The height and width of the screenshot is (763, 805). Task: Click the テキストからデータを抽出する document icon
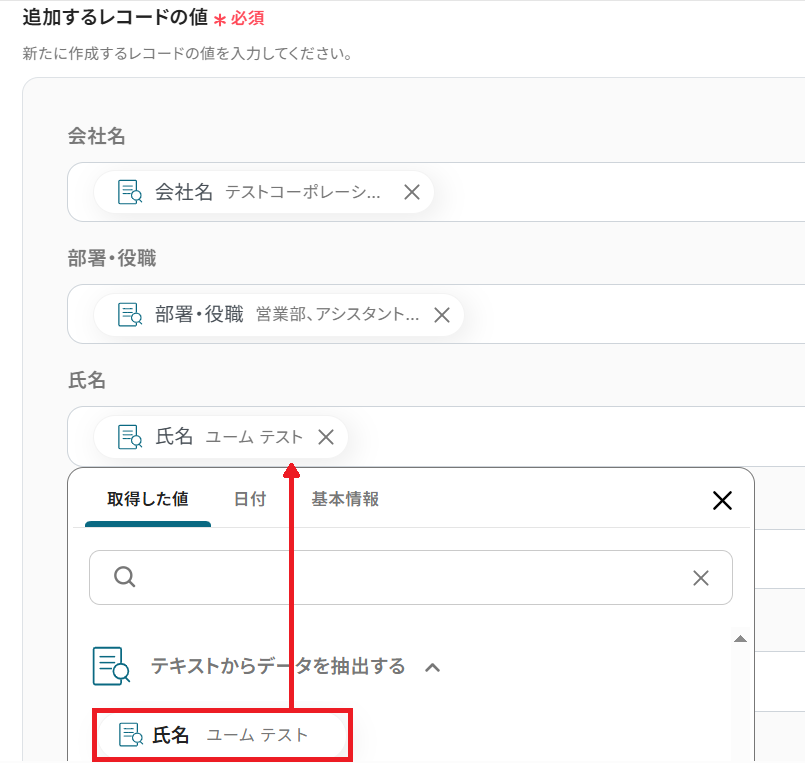[111, 666]
